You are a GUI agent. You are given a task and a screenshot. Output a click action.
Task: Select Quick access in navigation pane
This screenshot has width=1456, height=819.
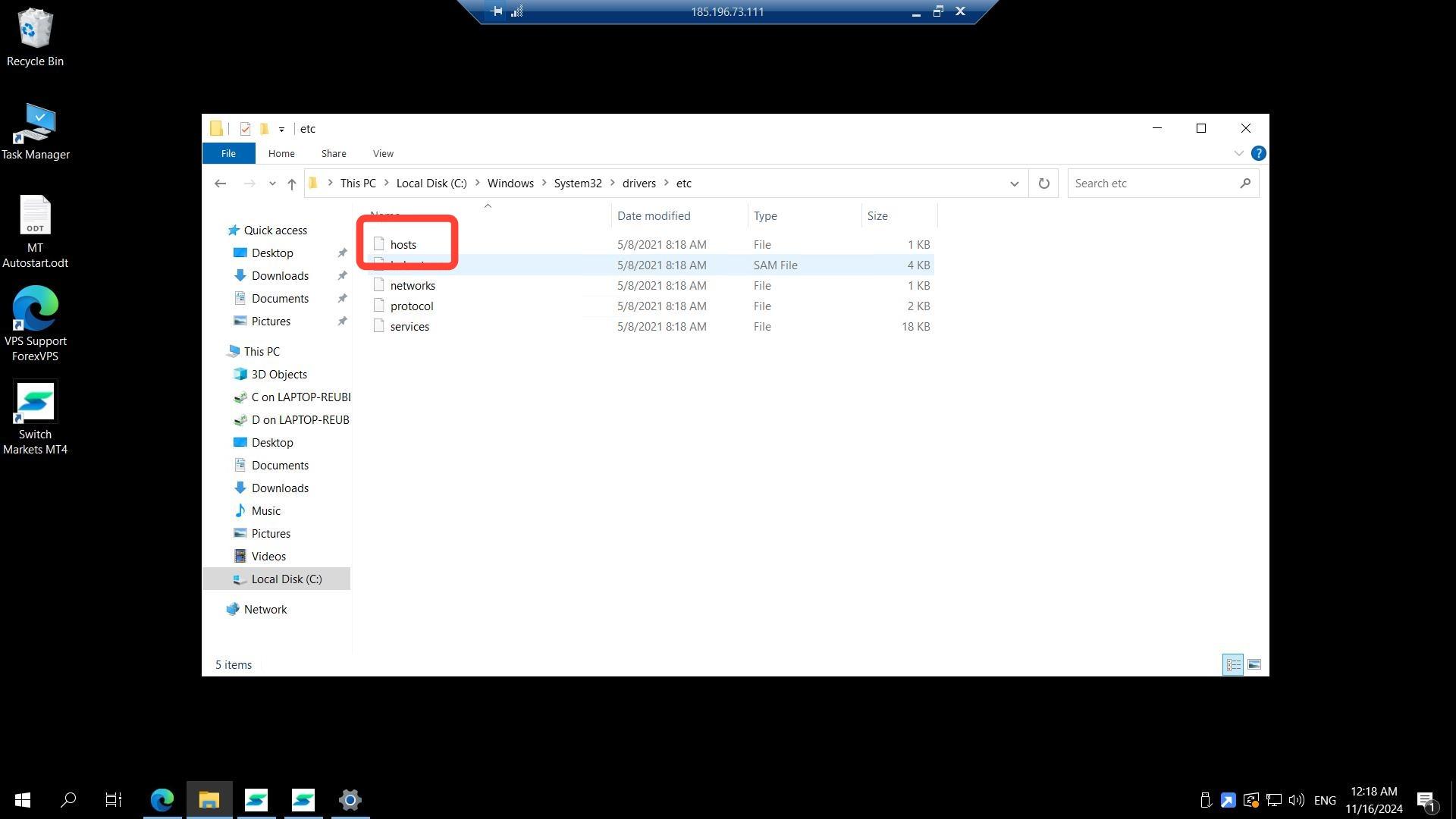[275, 231]
